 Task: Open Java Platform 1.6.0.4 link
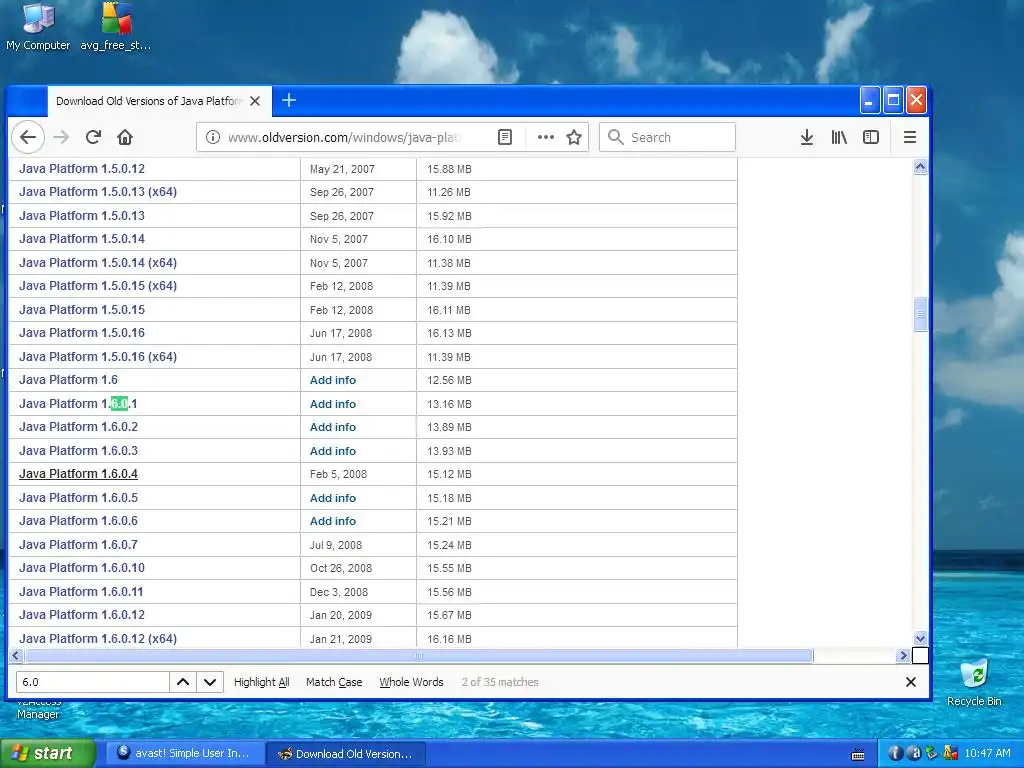click(78, 474)
